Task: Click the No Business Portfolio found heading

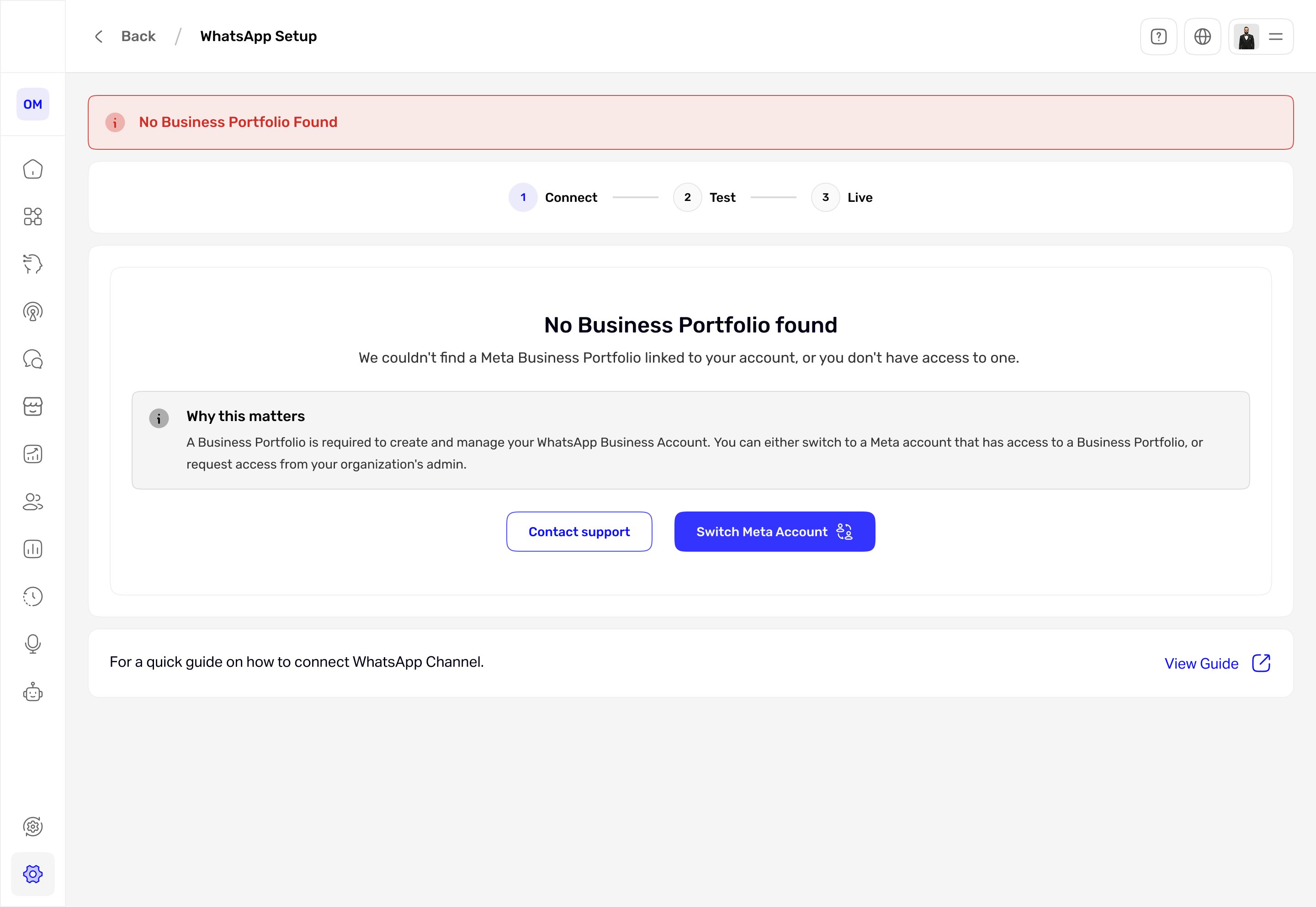Action: [x=691, y=325]
